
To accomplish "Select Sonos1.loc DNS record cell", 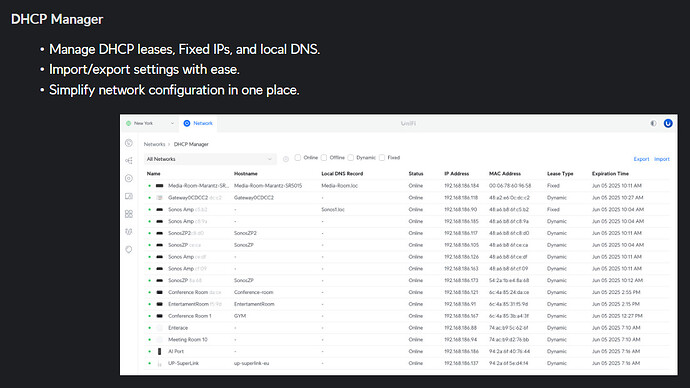I will pos(333,209).
